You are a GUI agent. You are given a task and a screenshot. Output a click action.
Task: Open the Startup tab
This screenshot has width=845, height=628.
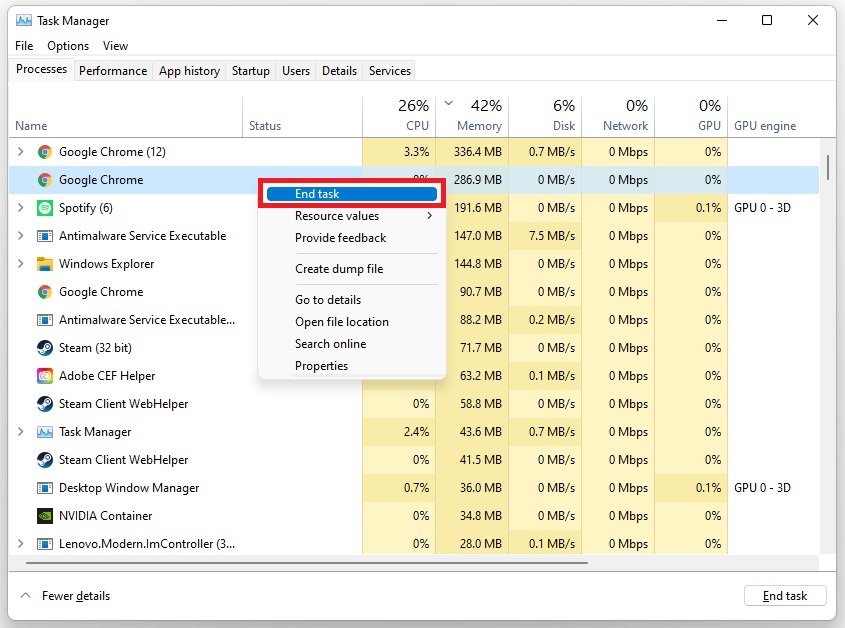tap(250, 71)
